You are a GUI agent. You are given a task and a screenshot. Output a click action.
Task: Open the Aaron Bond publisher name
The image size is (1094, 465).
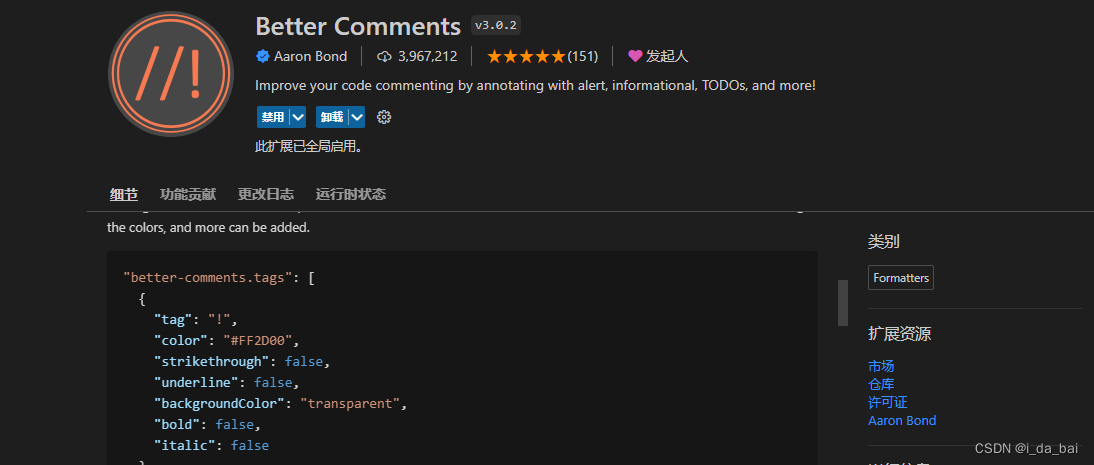tap(310, 57)
